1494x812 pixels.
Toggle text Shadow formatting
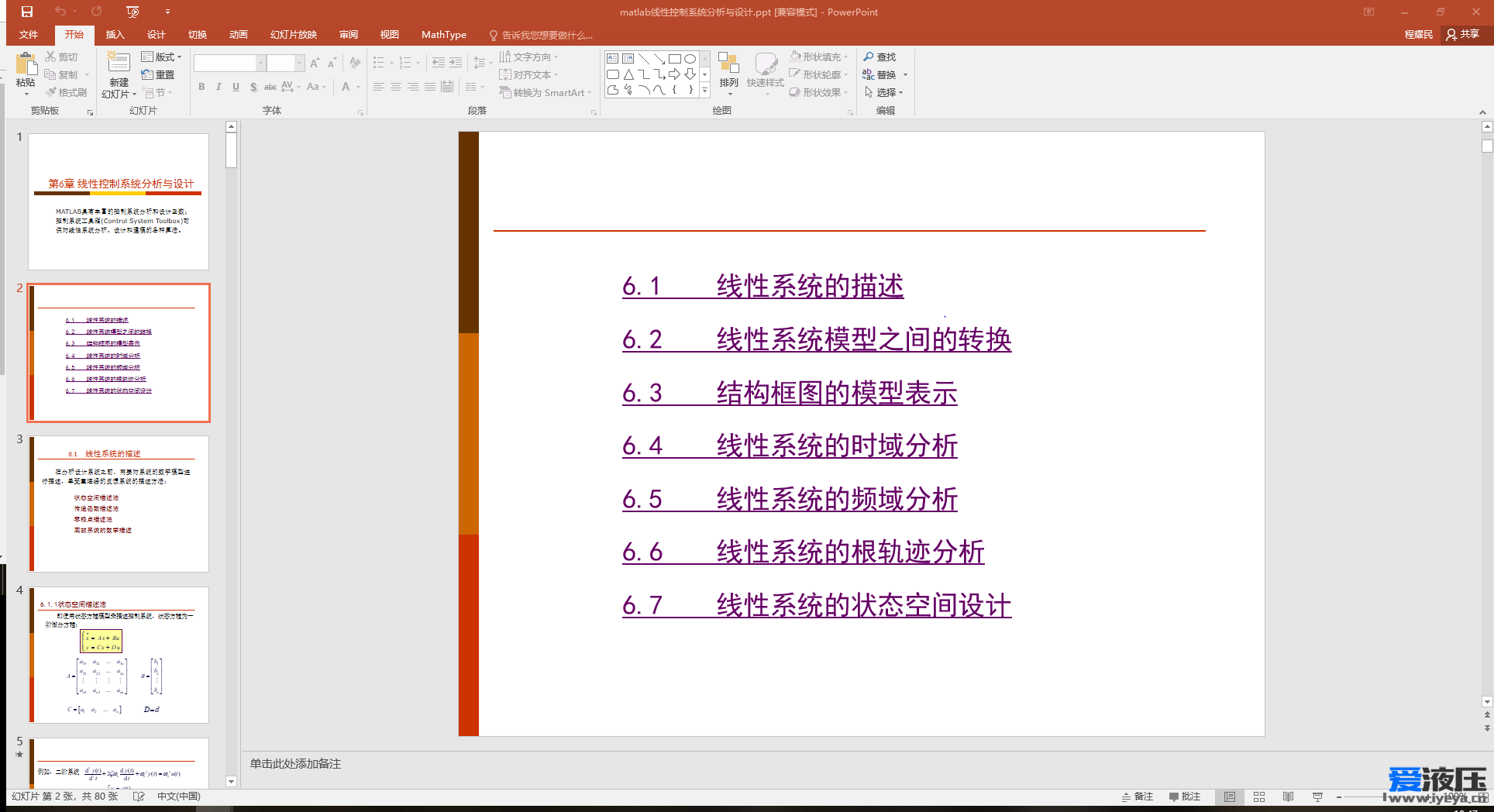point(253,87)
